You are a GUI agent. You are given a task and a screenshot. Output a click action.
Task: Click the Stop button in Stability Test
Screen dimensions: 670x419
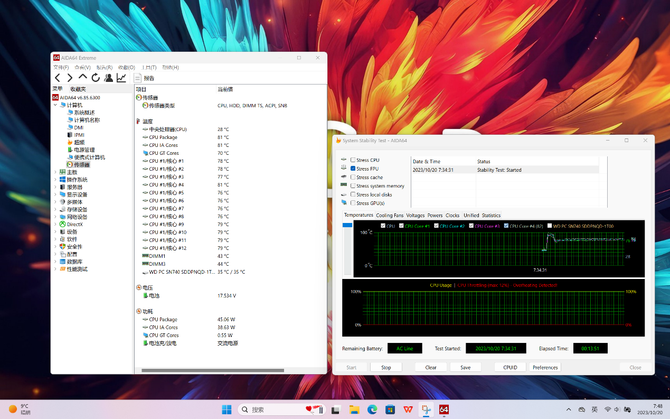tap(386, 367)
